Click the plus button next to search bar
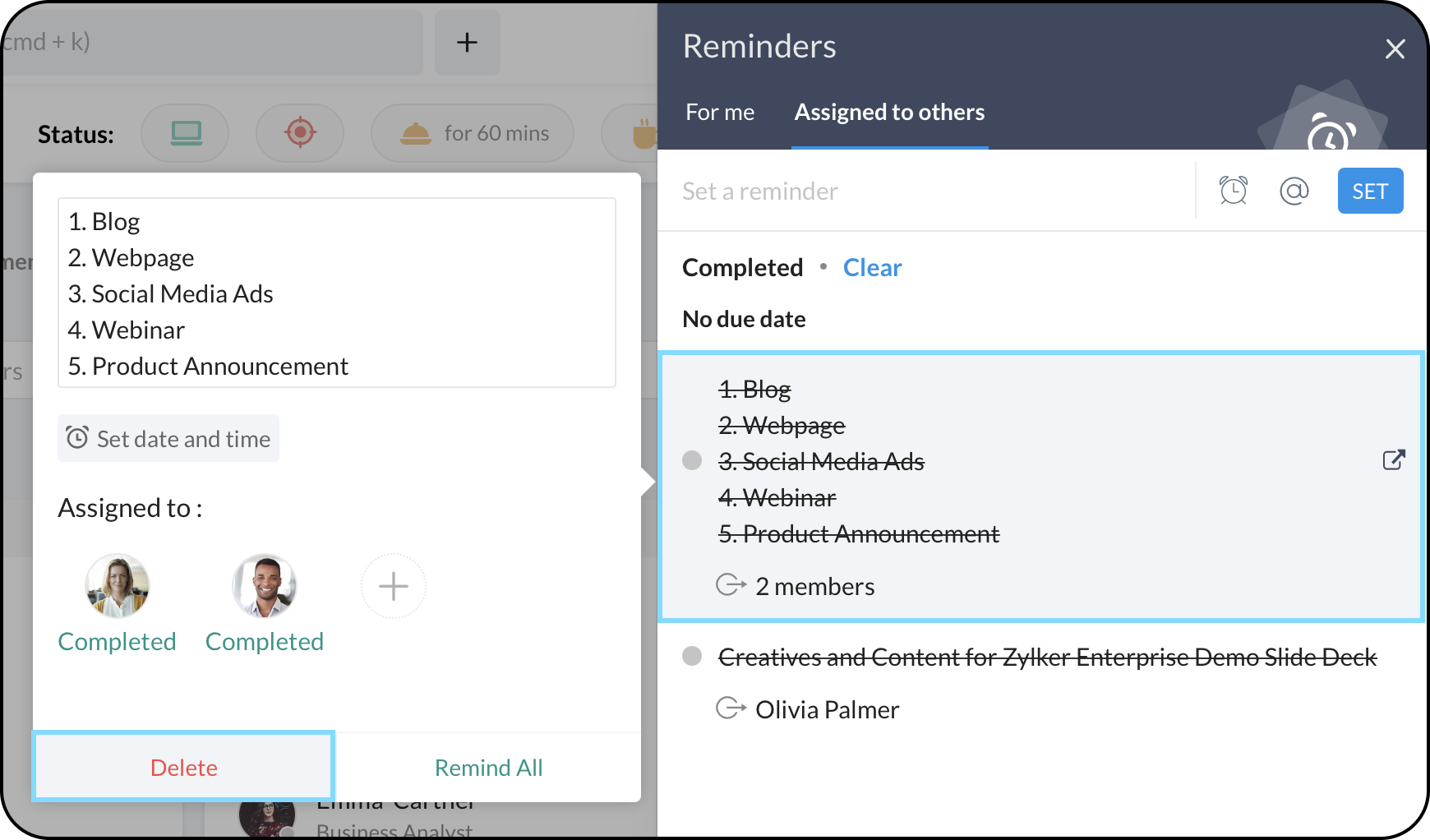 pos(467,43)
